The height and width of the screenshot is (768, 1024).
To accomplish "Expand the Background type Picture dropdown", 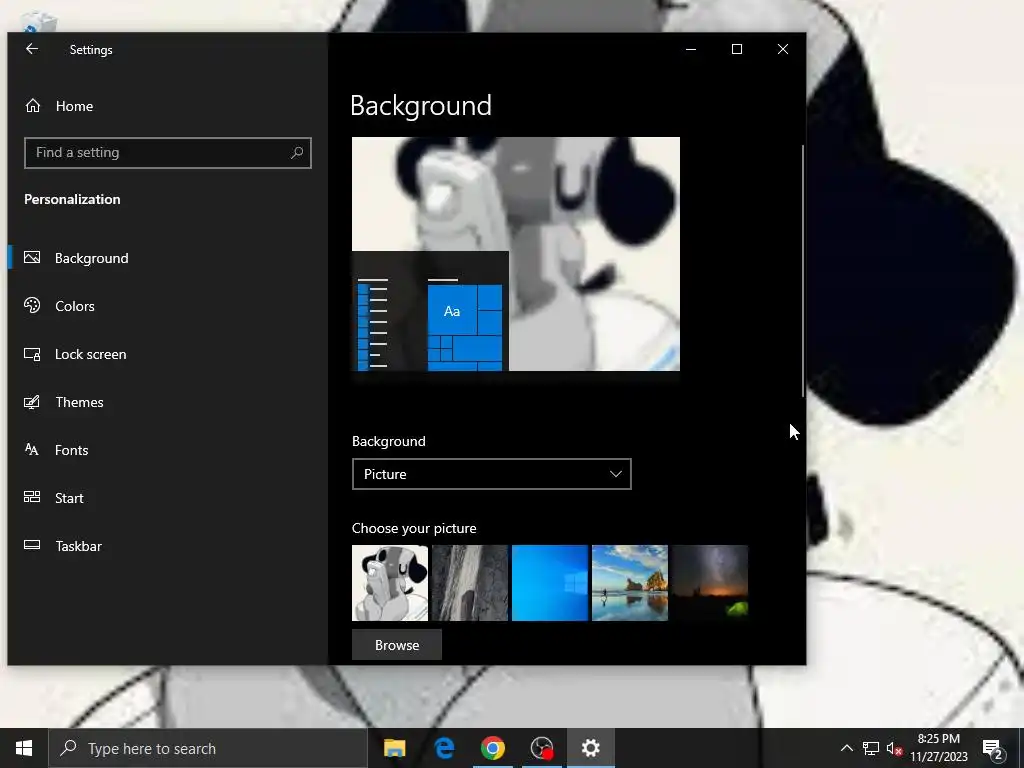I will pyautogui.click(x=492, y=474).
